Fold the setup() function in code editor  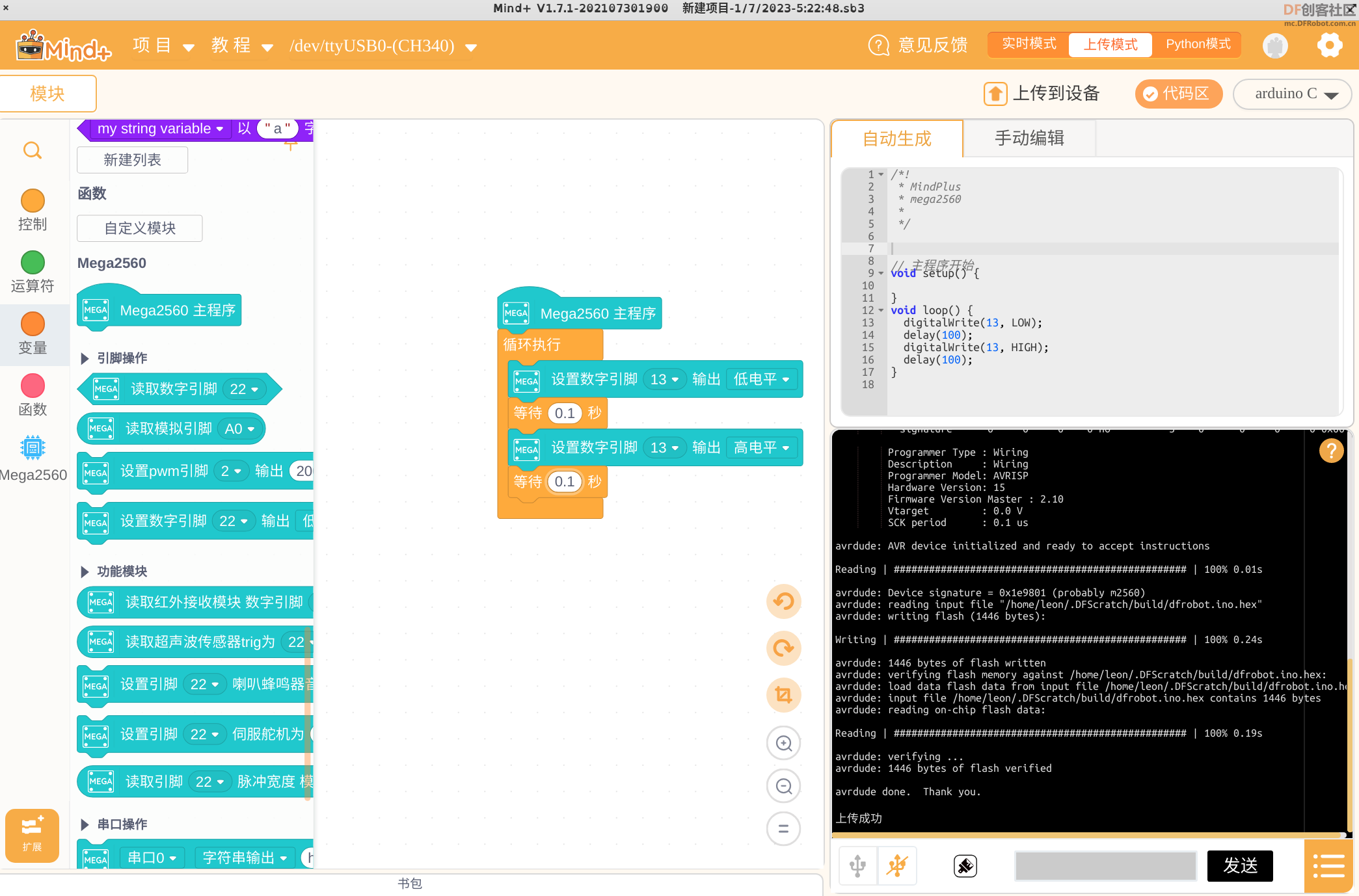pyautogui.click(x=881, y=273)
